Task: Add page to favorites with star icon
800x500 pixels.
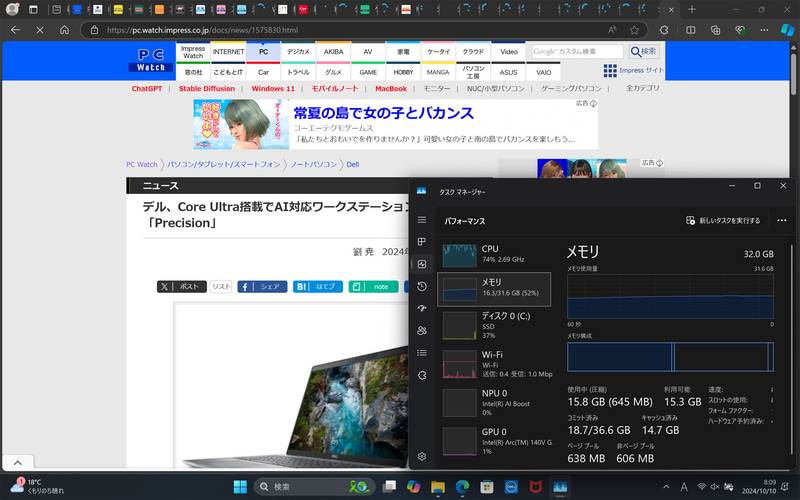Action: click(634, 30)
